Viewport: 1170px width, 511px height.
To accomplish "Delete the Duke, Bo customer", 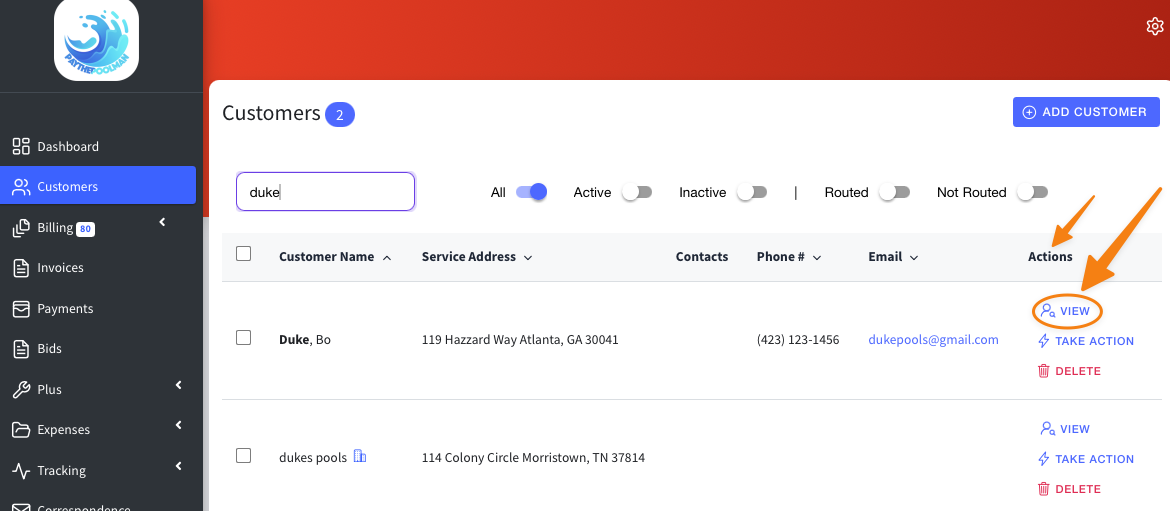I will point(1069,371).
